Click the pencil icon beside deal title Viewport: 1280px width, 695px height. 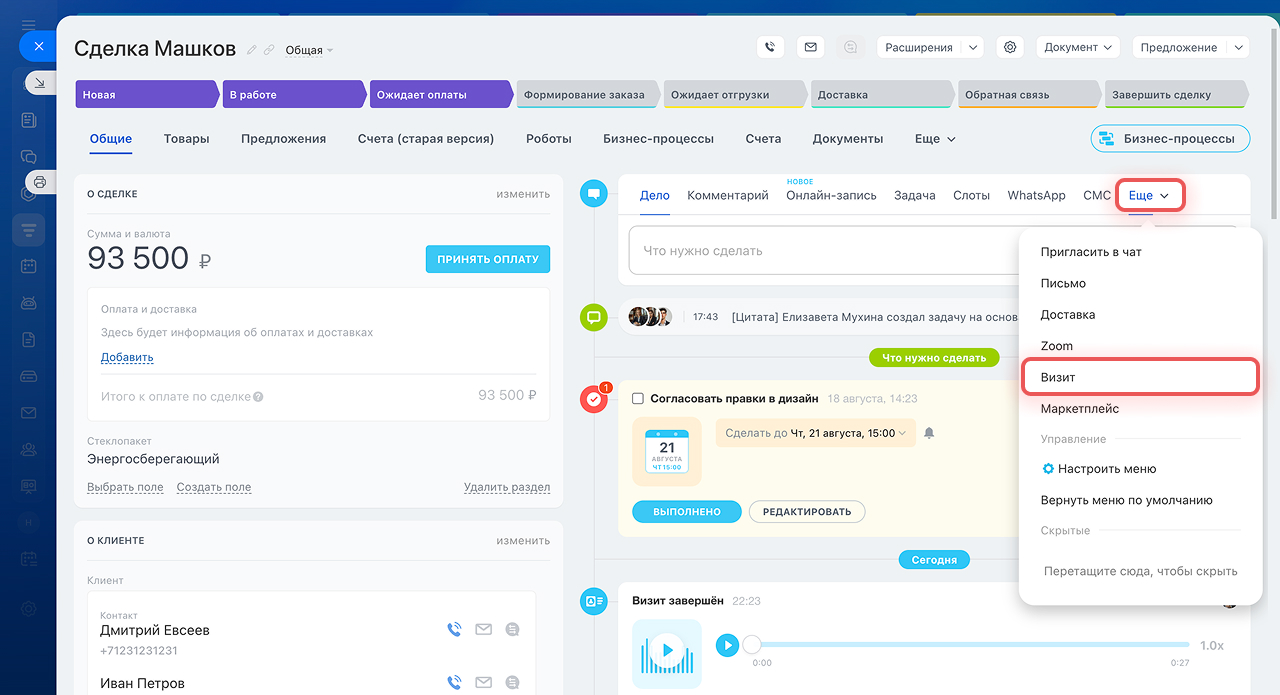click(x=252, y=50)
